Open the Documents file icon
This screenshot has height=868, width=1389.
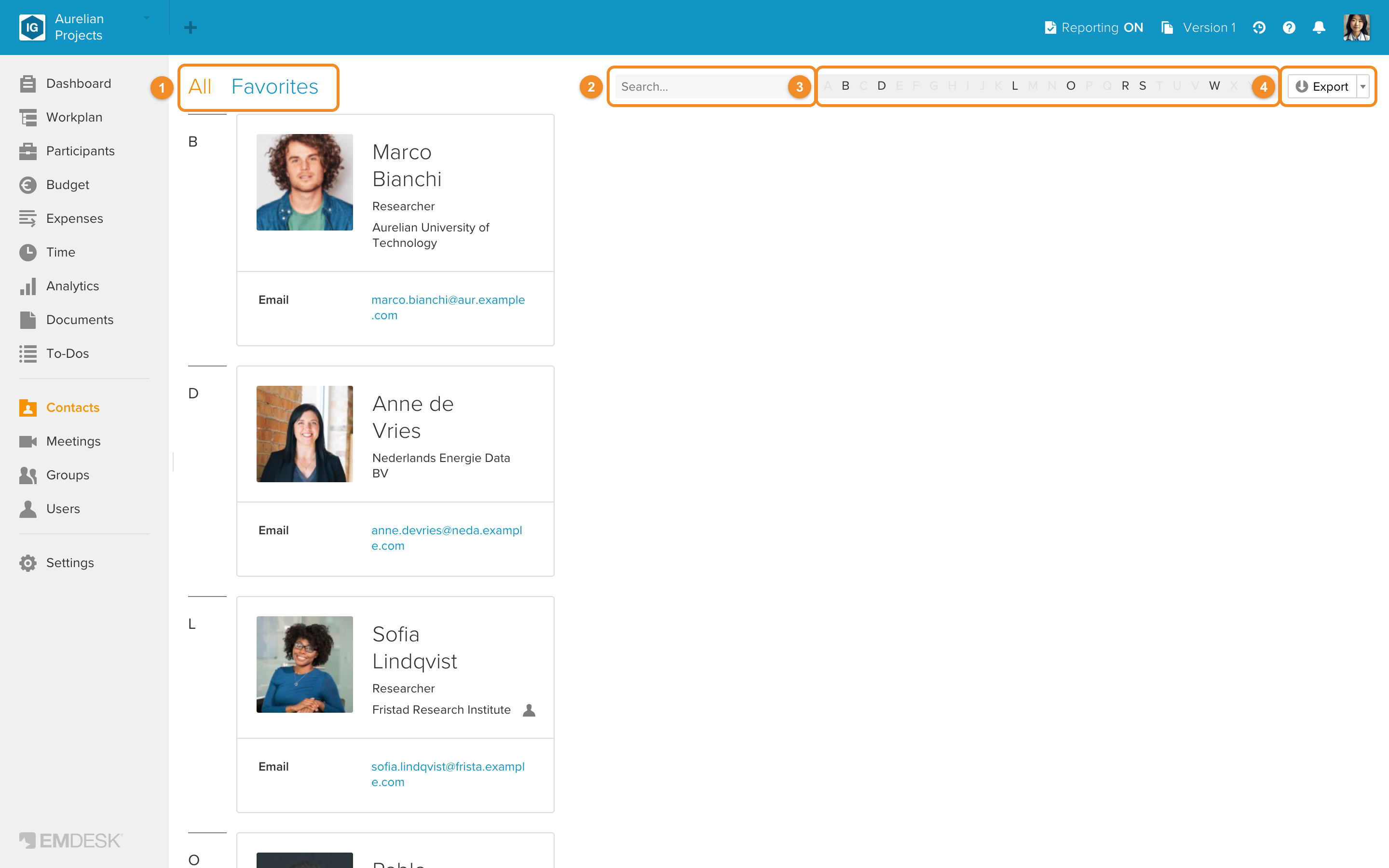(27, 320)
